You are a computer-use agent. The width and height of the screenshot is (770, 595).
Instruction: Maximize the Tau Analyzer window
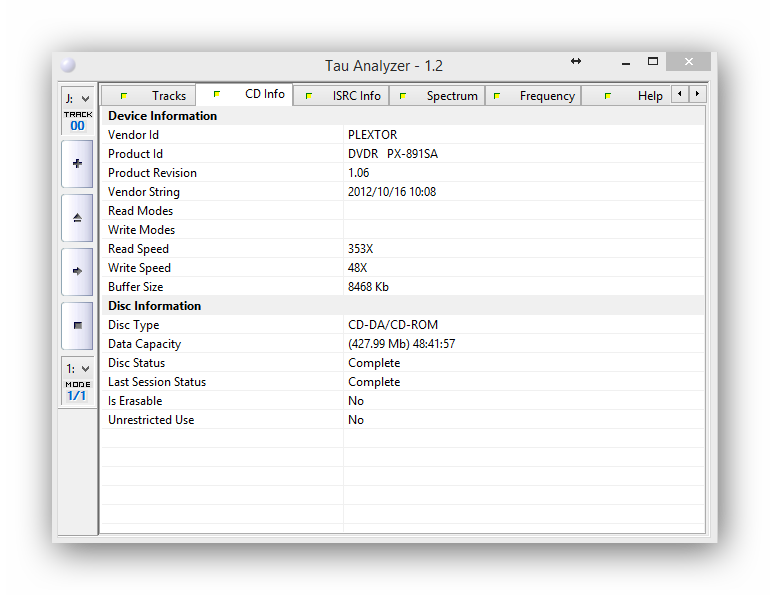click(x=652, y=62)
